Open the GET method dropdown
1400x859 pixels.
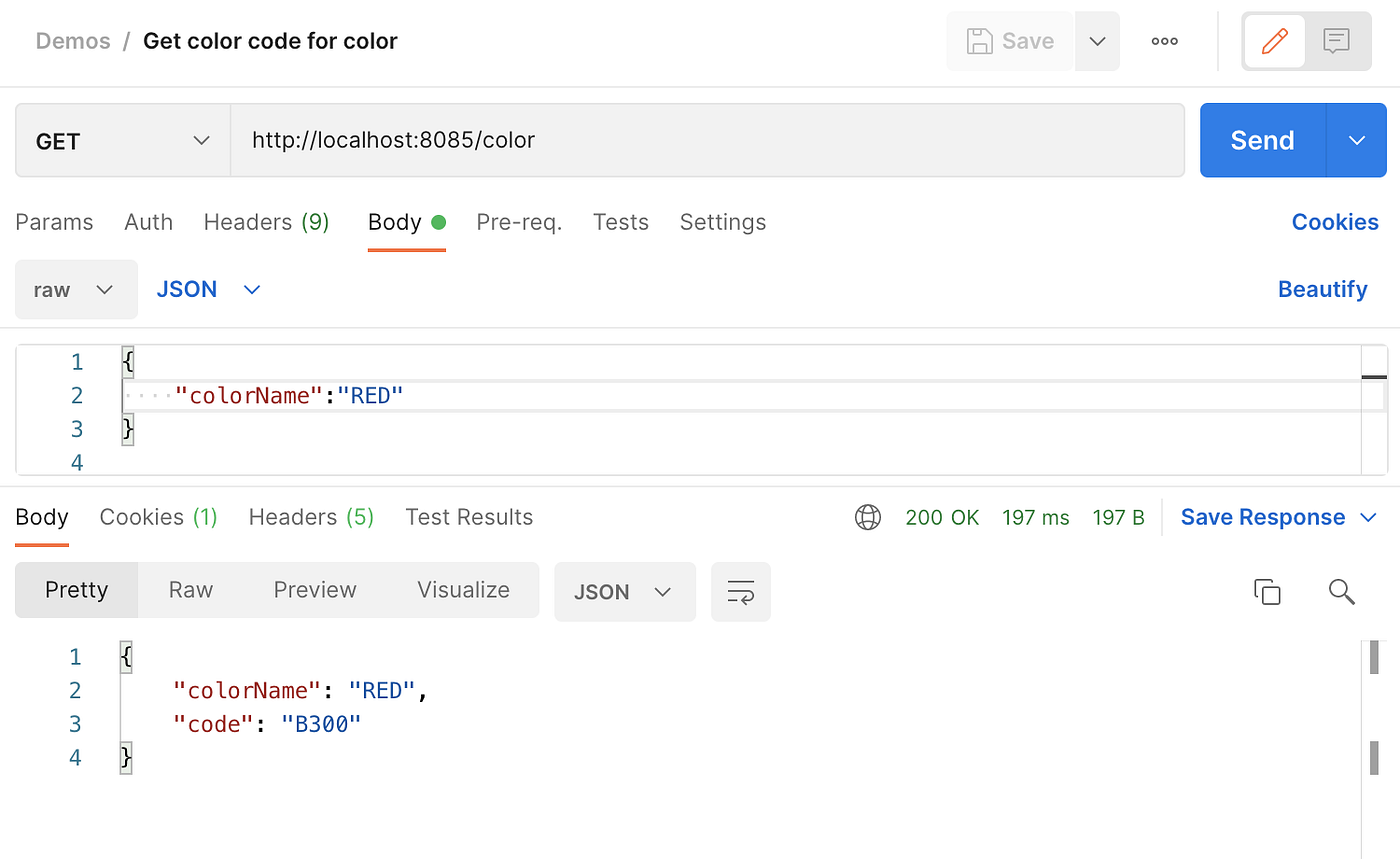tap(120, 140)
